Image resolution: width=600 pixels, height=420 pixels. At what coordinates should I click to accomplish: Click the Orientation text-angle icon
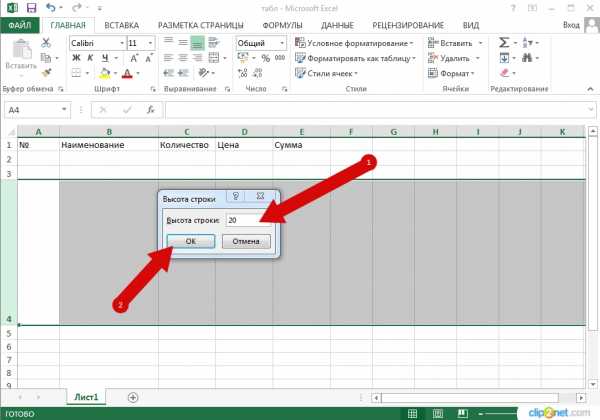pyautogui.click(x=204, y=73)
